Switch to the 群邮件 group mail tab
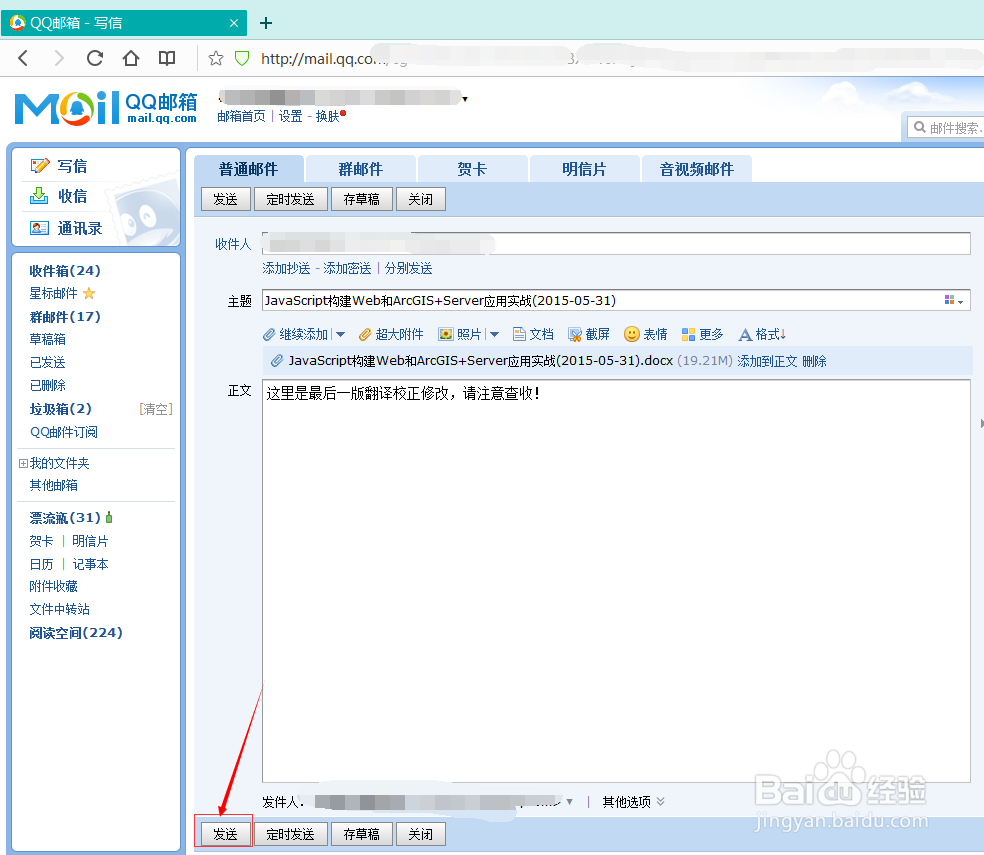984x855 pixels. (360, 168)
